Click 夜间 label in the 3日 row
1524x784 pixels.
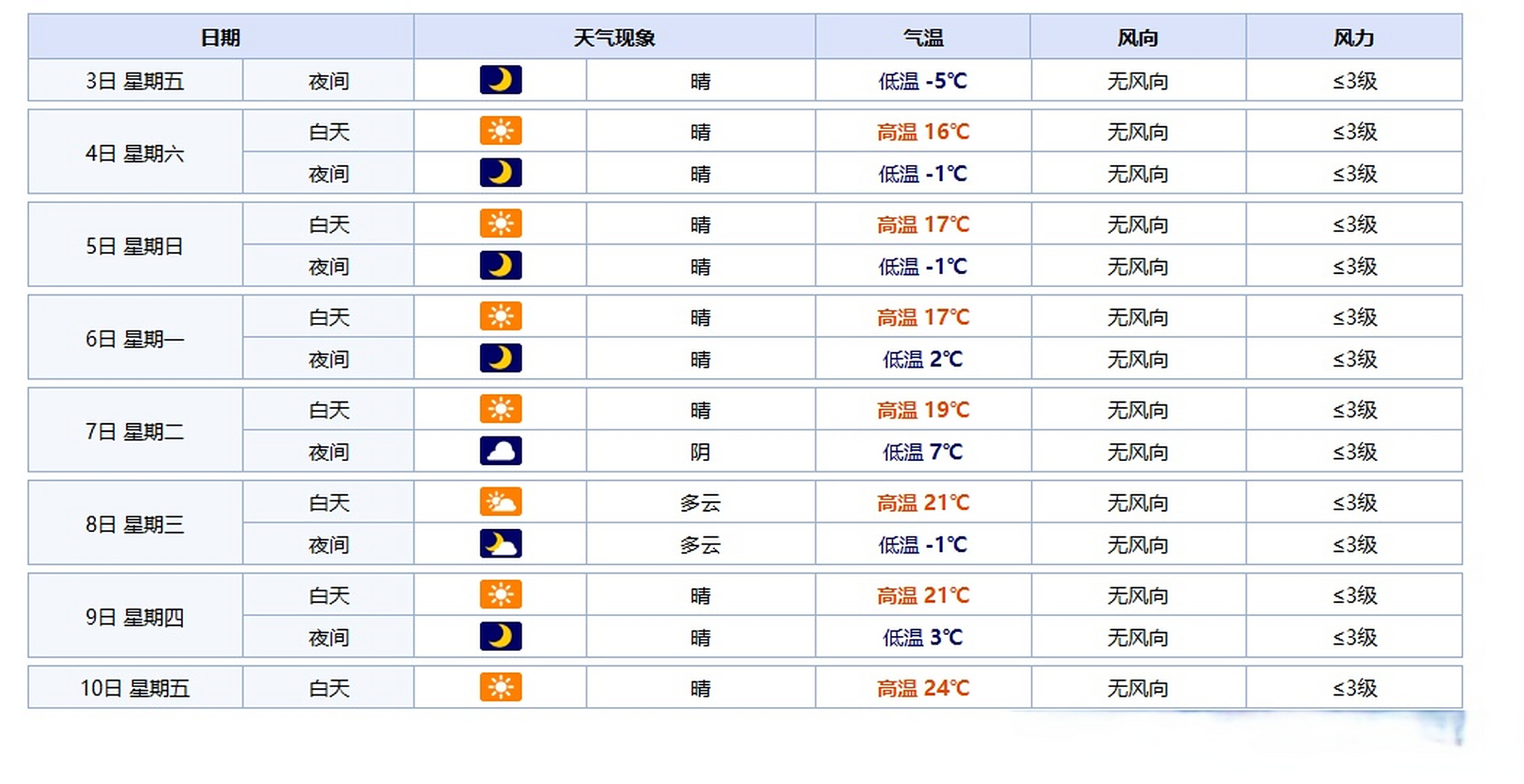pos(329,81)
